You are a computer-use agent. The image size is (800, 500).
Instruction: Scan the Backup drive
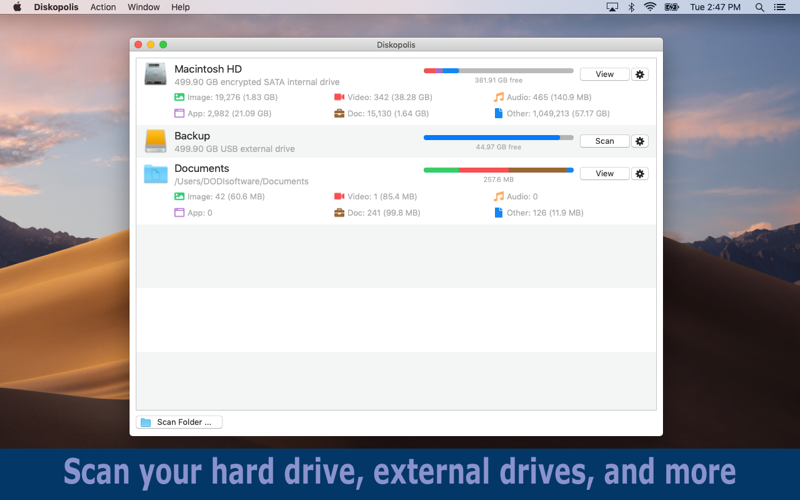pyautogui.click(x=605, y=141)
